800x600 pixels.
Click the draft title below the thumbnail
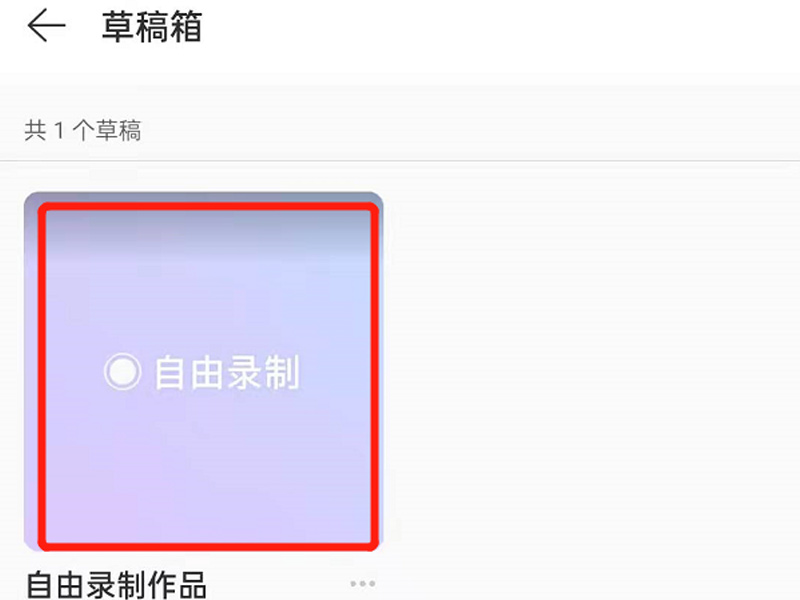pos(116,585)
